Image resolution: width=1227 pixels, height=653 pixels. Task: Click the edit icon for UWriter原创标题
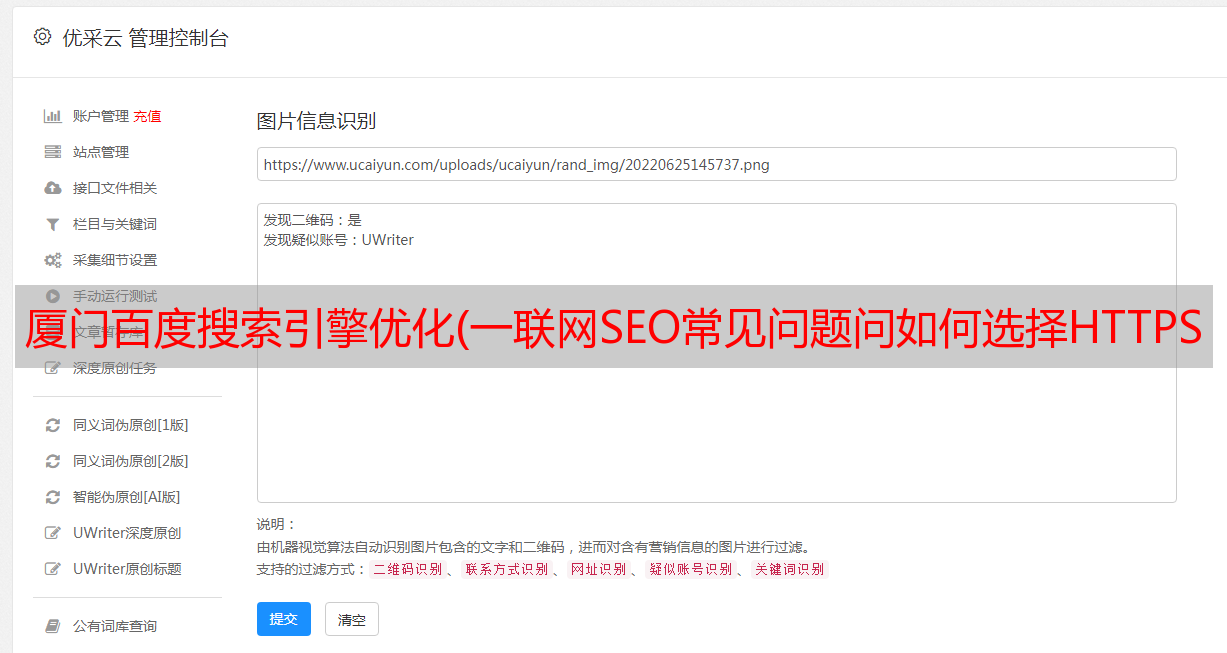click(53, 569)
